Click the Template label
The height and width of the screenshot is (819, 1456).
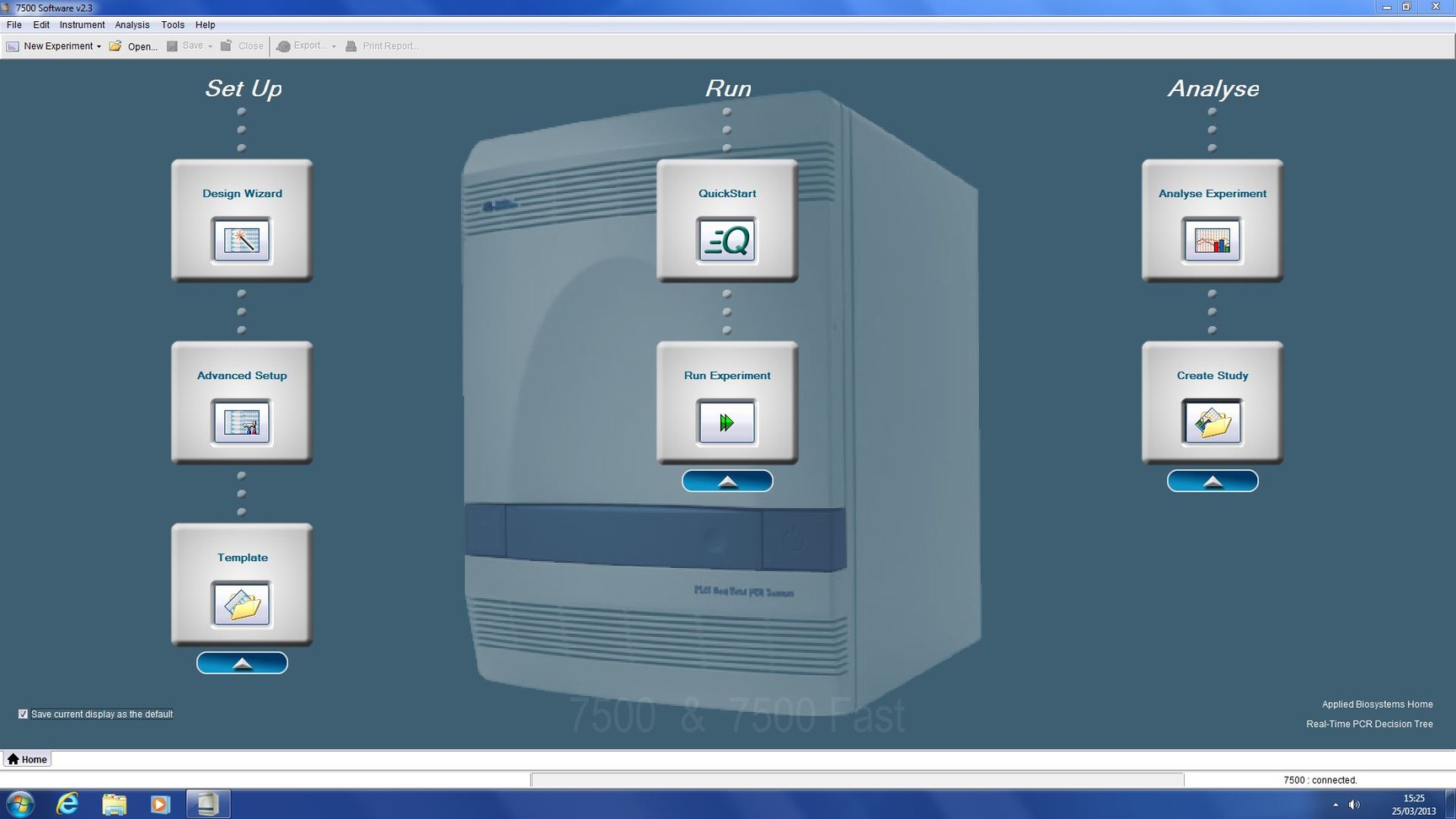(243, 557)
